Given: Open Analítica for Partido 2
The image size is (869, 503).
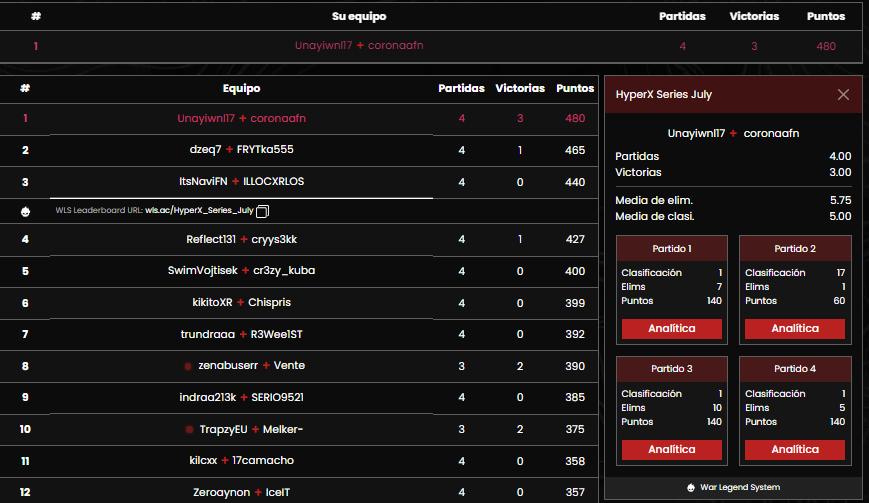Looking at the screenshot, I should 795,329.
